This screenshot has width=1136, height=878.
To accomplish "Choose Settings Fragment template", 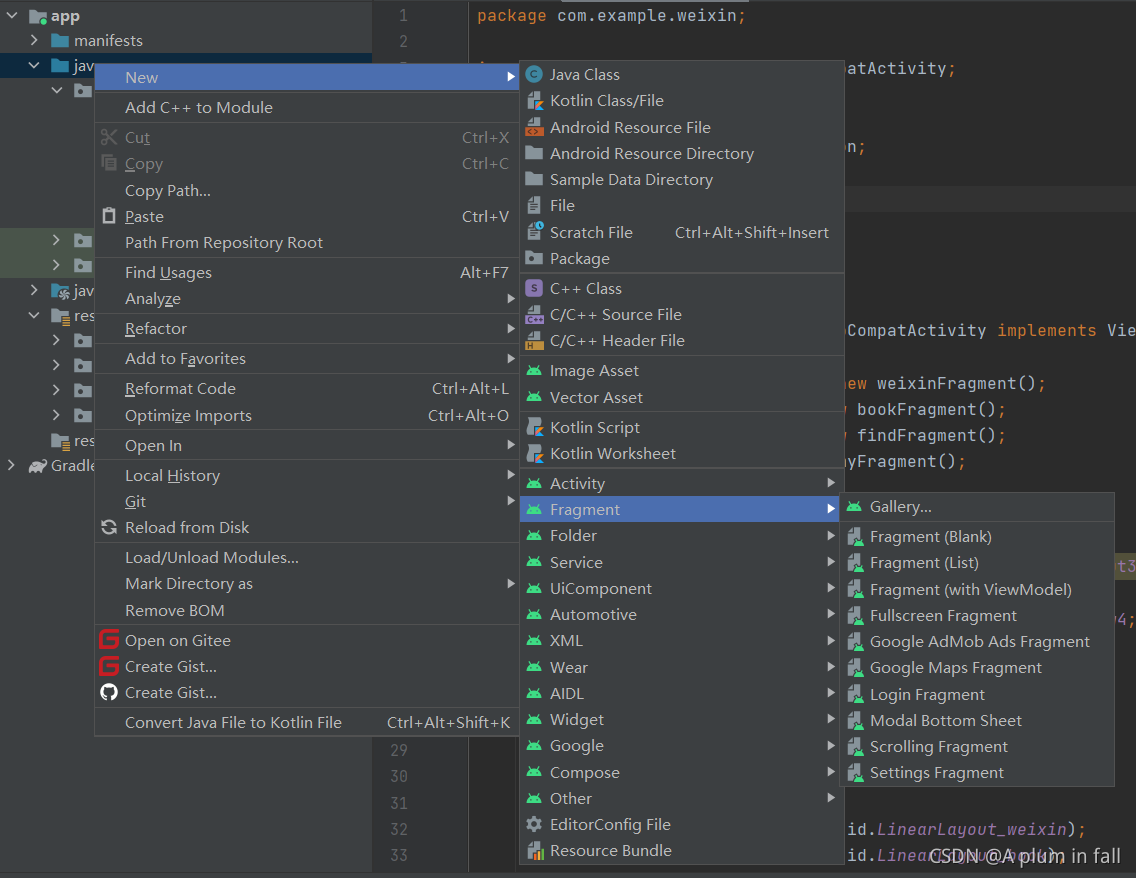I will point(977,773).
